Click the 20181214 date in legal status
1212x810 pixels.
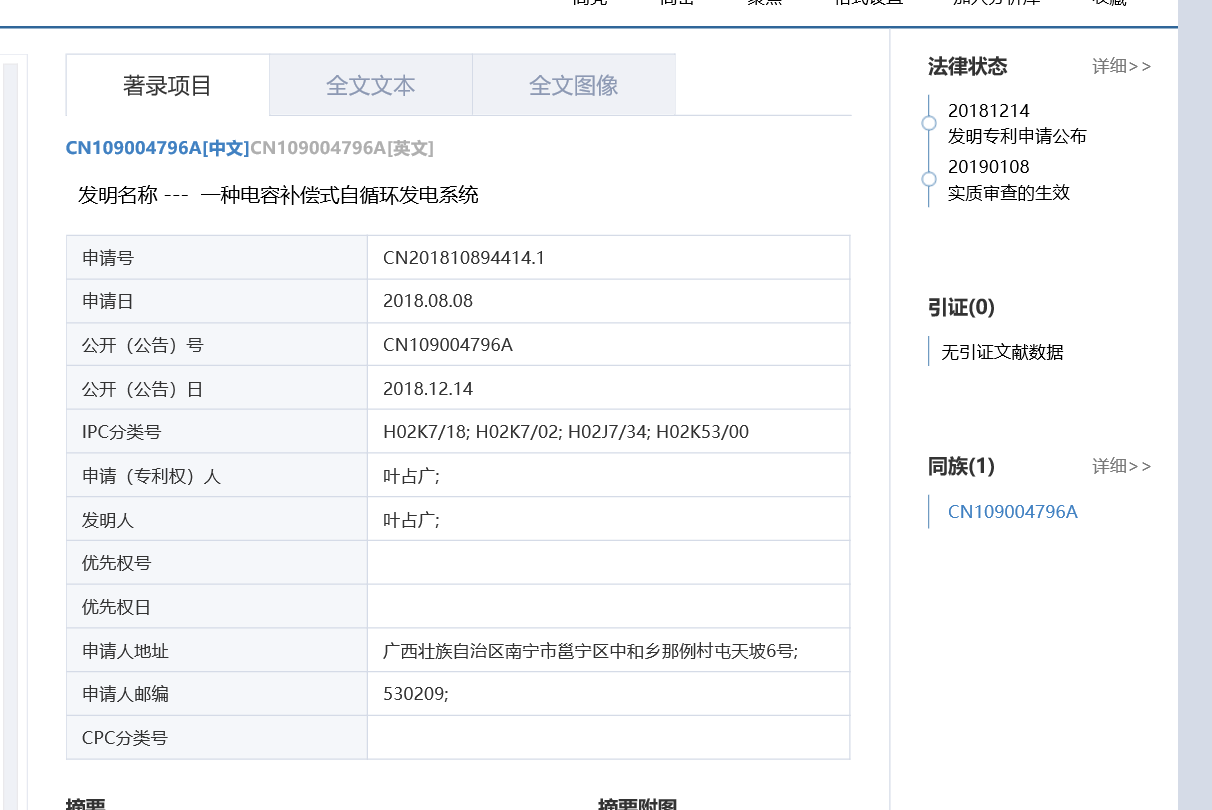click(x=988, y=111)
